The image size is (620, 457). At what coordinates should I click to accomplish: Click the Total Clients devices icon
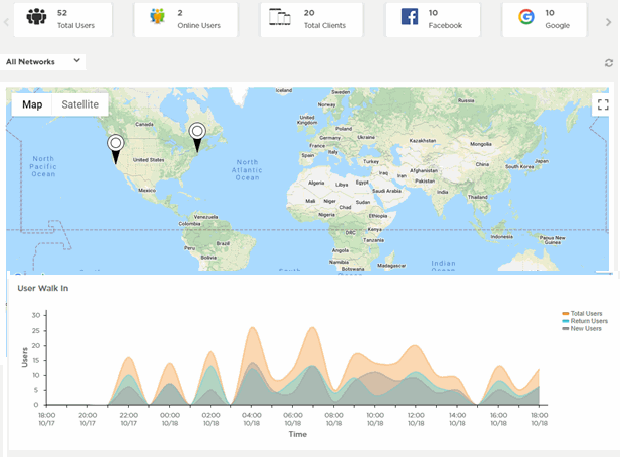(280, 17)
